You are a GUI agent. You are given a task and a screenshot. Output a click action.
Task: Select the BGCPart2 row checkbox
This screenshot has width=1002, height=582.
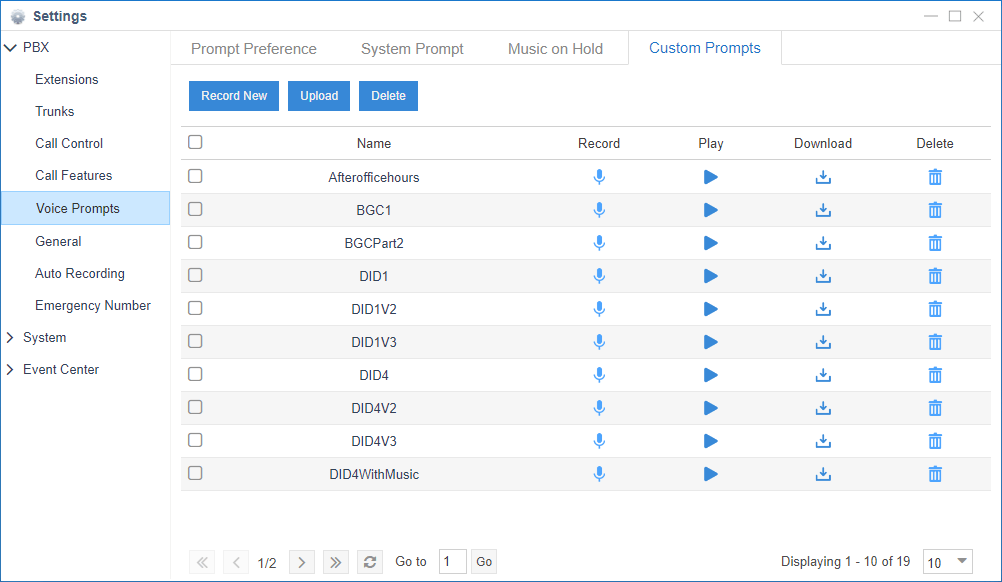[196, 242]
